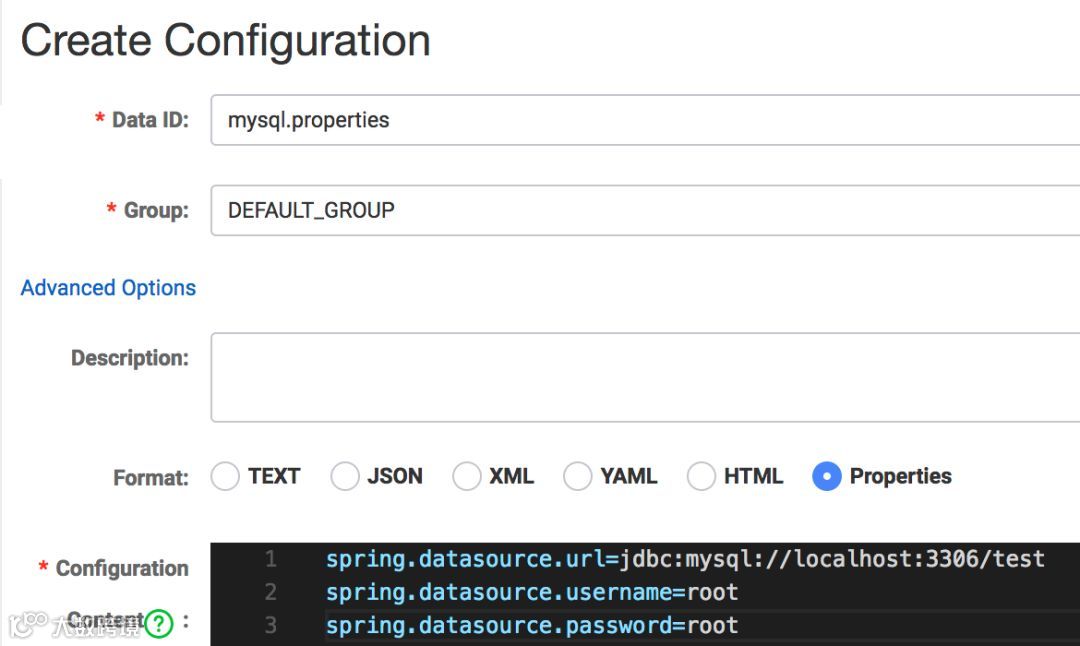Choose the XML format option
The width and height of the screenshot is (1080, 646).
coord(467,477)
